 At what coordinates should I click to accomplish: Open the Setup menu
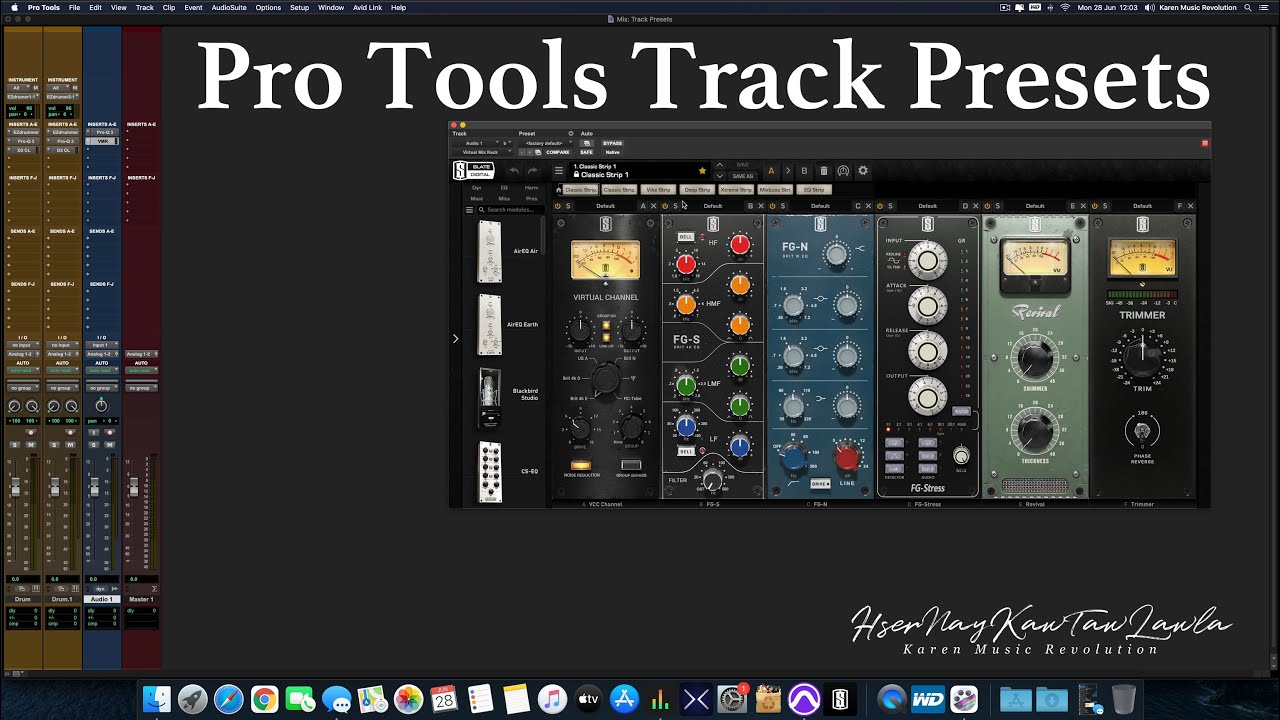299,7
